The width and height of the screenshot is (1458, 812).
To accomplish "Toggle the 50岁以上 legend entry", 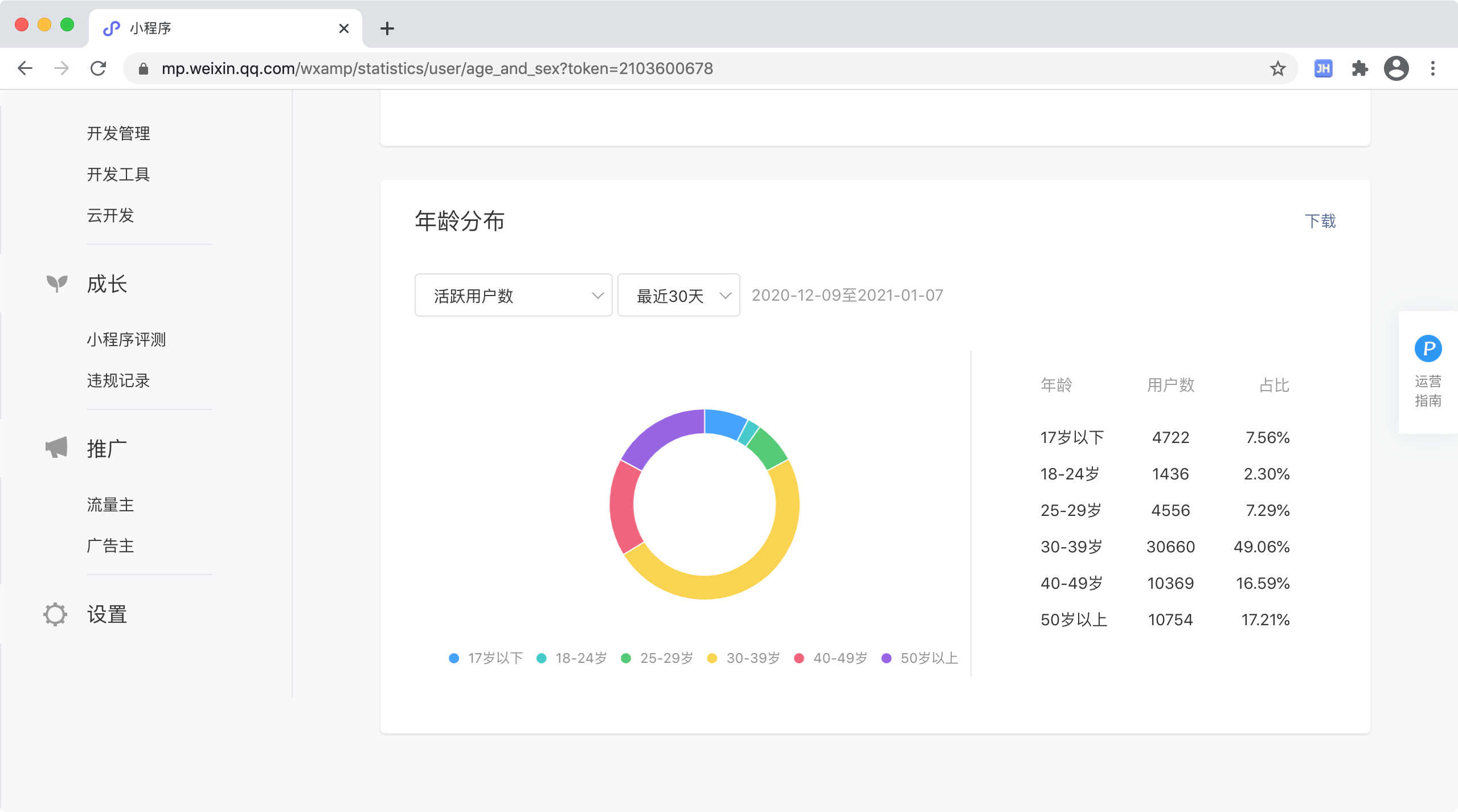I will (919, 658).
